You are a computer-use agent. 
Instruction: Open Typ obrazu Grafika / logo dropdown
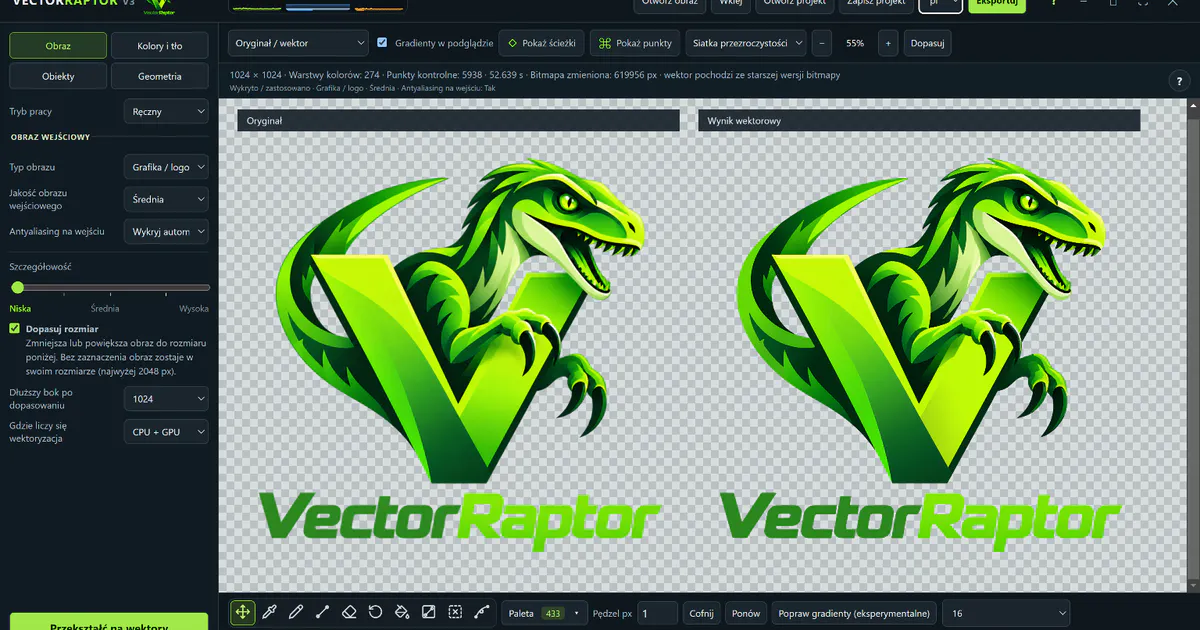166,167
